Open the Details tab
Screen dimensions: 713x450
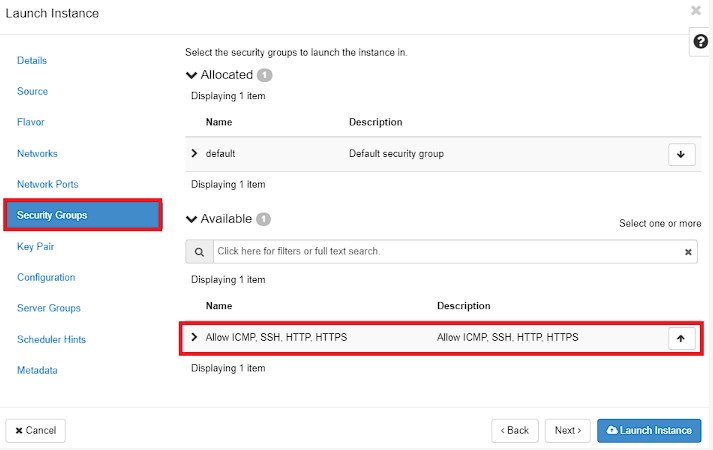click(32, 60)
